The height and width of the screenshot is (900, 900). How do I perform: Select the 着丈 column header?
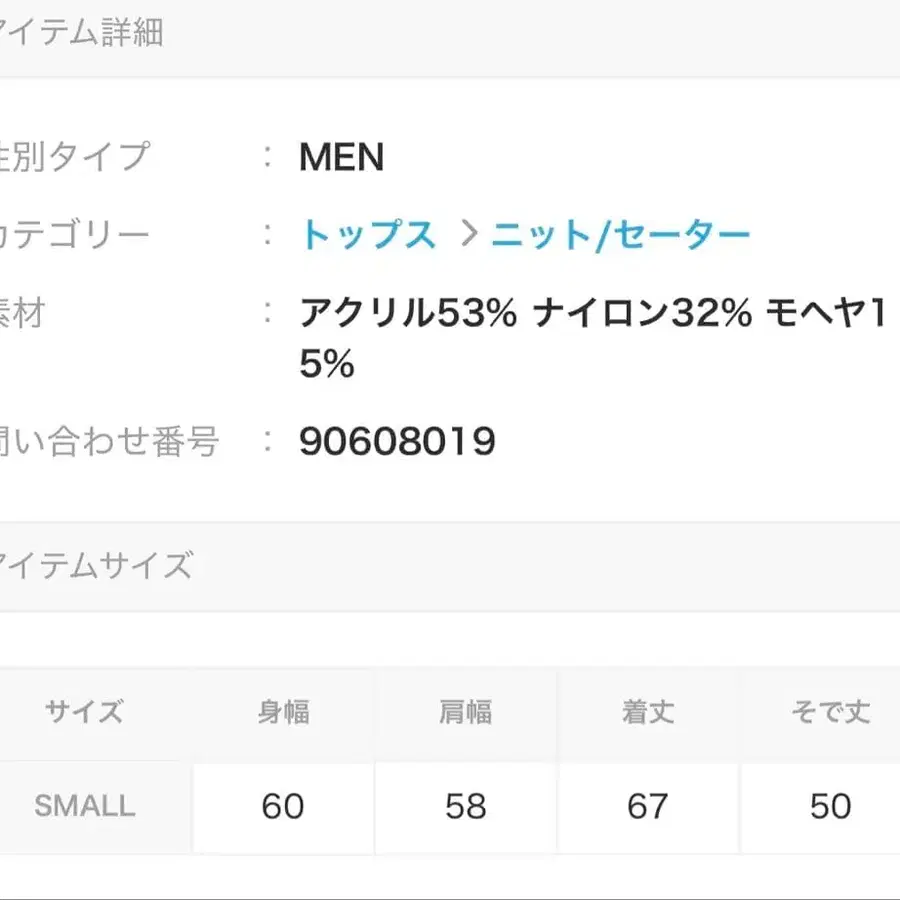(648, 713)
